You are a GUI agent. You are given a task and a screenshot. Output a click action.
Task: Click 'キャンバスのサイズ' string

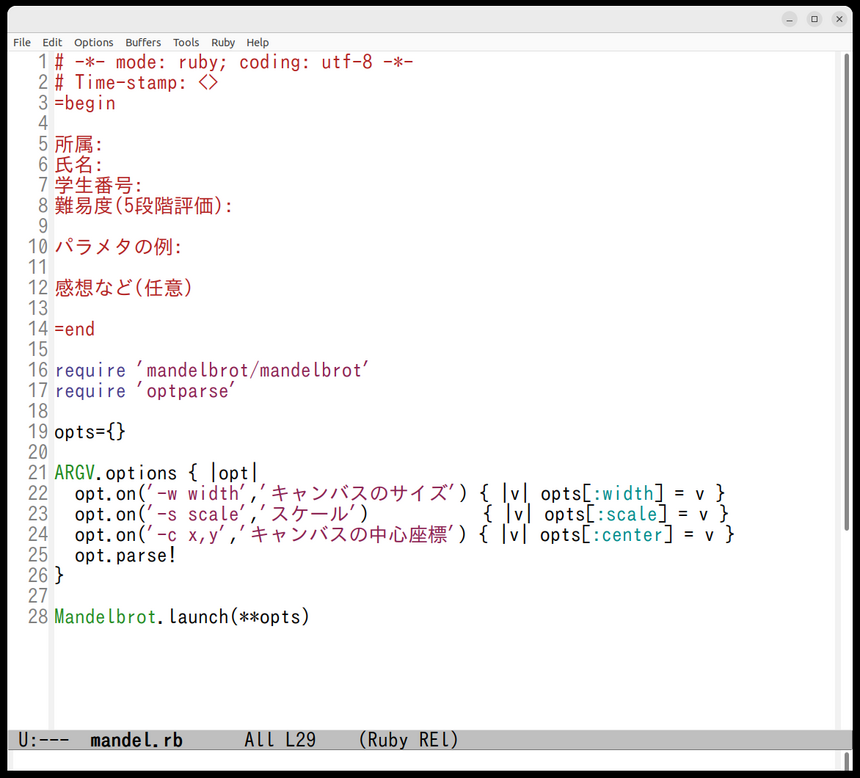click(358, 494)
